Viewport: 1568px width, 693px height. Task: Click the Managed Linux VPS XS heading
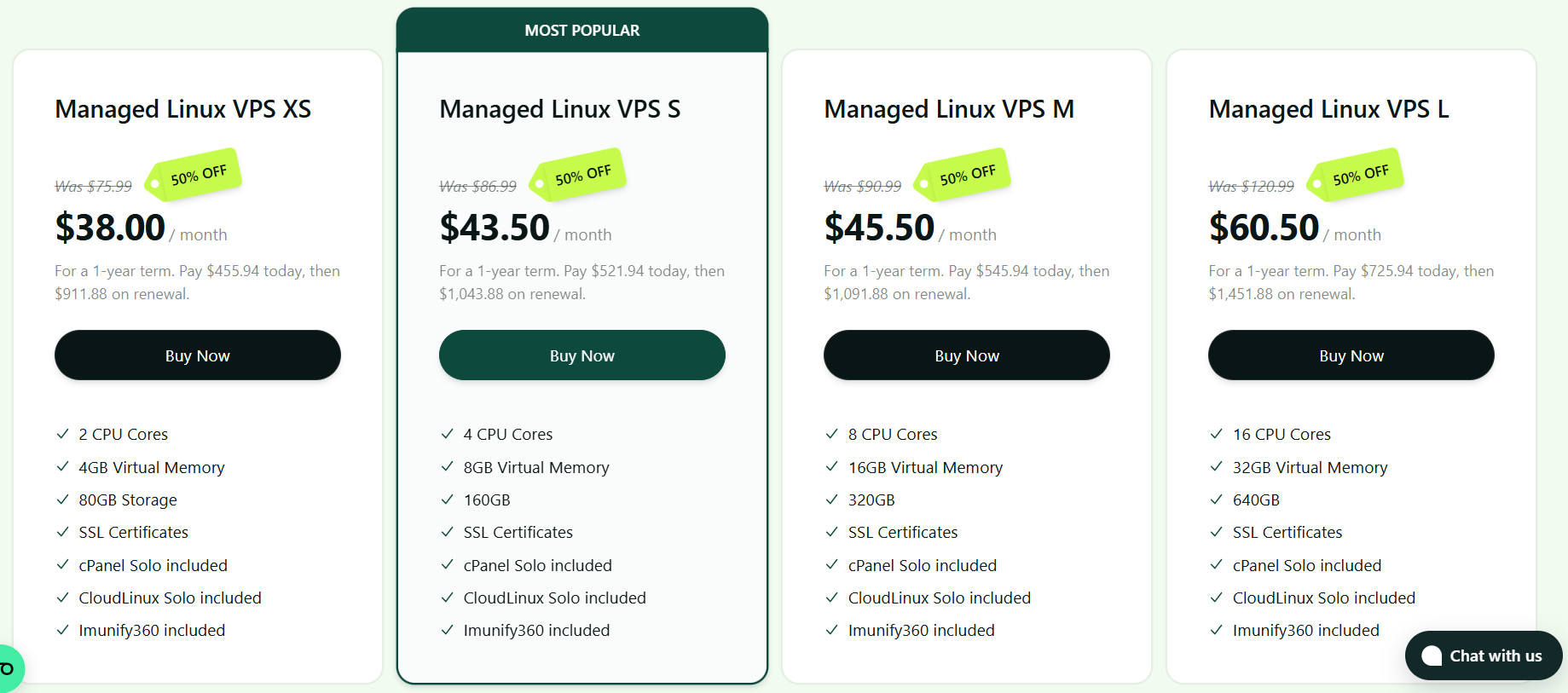182,109
